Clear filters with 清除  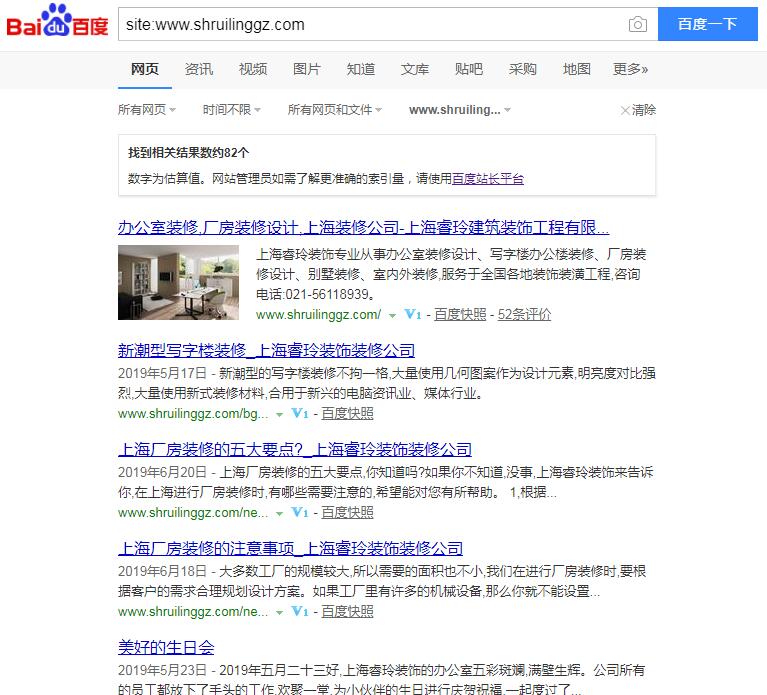click(638, 110)
